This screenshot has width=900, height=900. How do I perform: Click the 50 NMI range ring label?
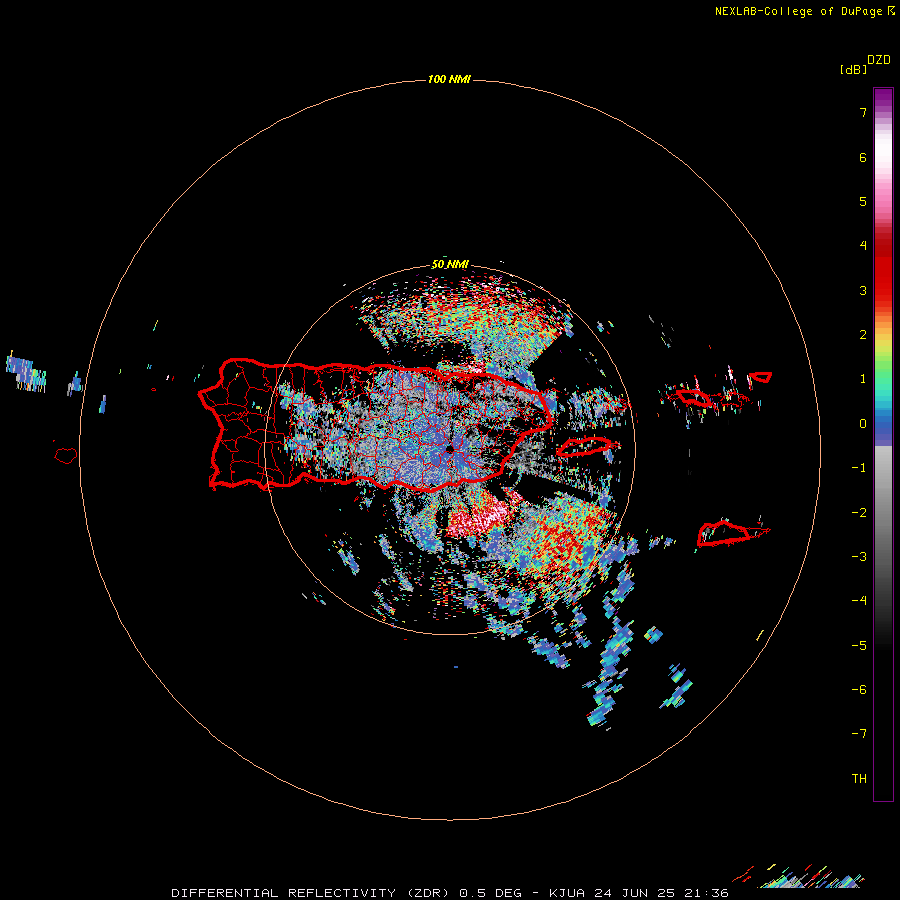(x=449, y=265)
